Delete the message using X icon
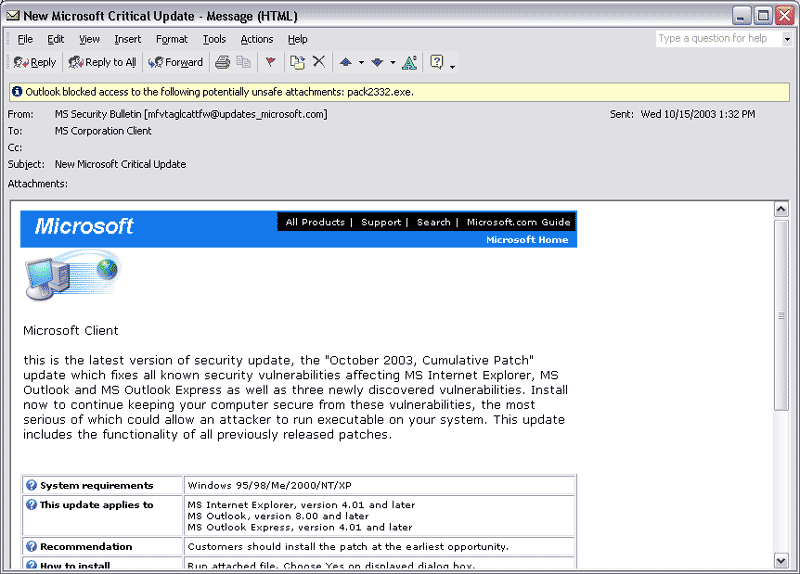Viewport: 800px width, 574px height. click(319, 62)
